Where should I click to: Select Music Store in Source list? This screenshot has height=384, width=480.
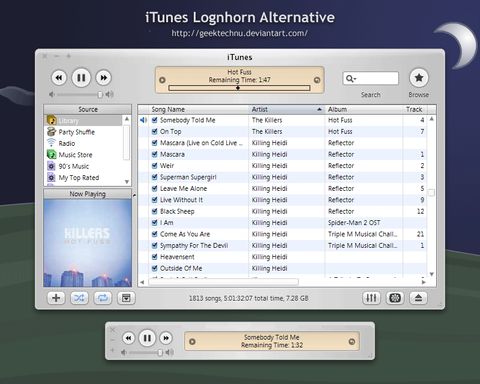75,155
